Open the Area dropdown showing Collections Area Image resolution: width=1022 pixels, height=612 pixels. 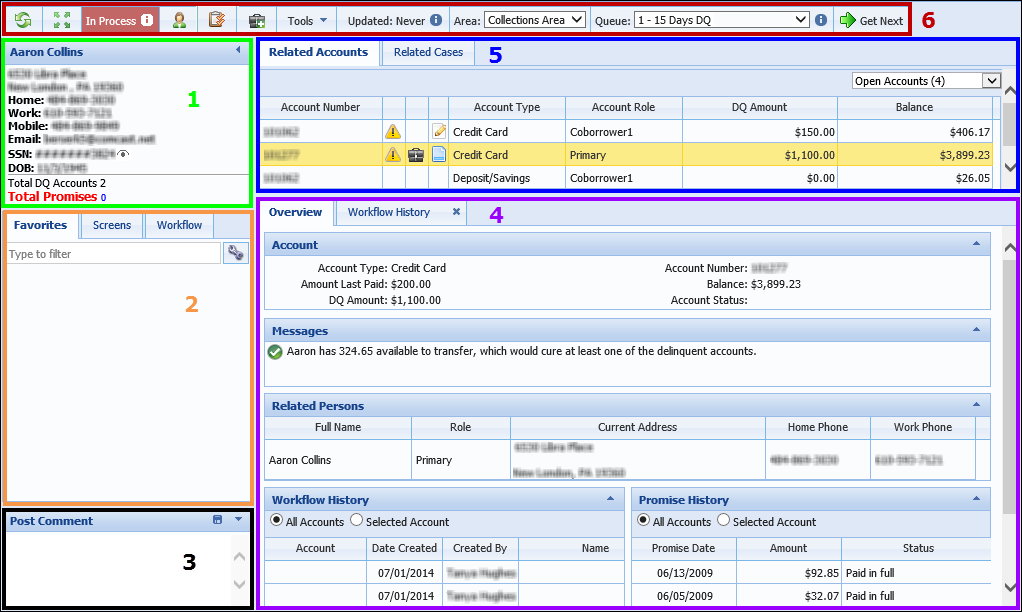tap(534, 20)
